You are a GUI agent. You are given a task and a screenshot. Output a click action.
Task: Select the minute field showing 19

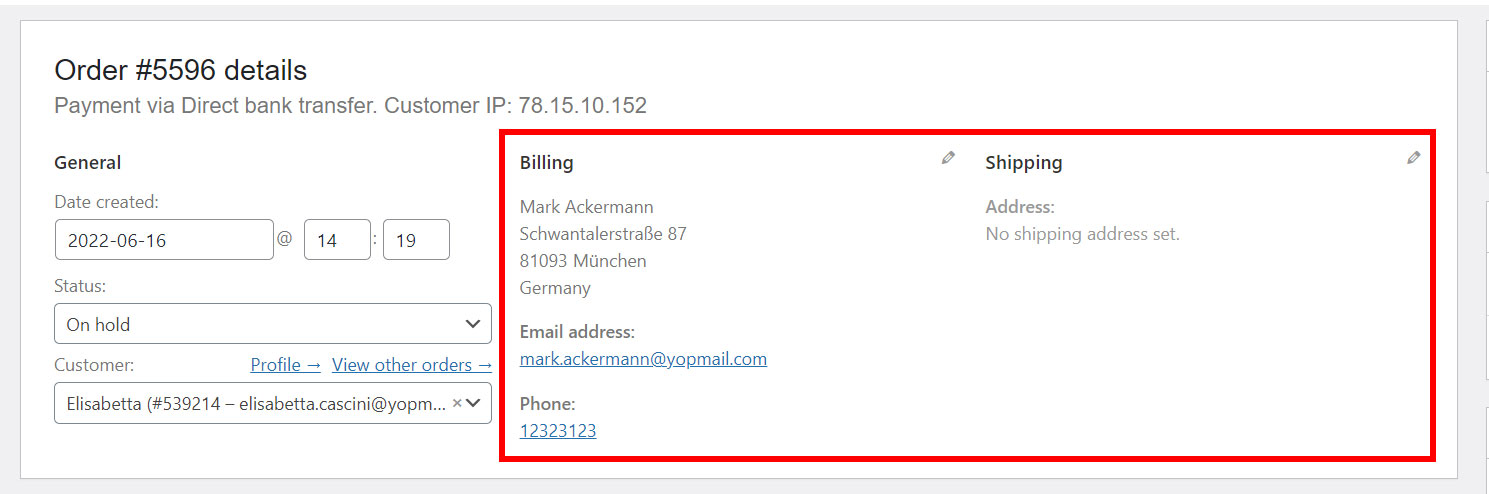pos(416,240)
